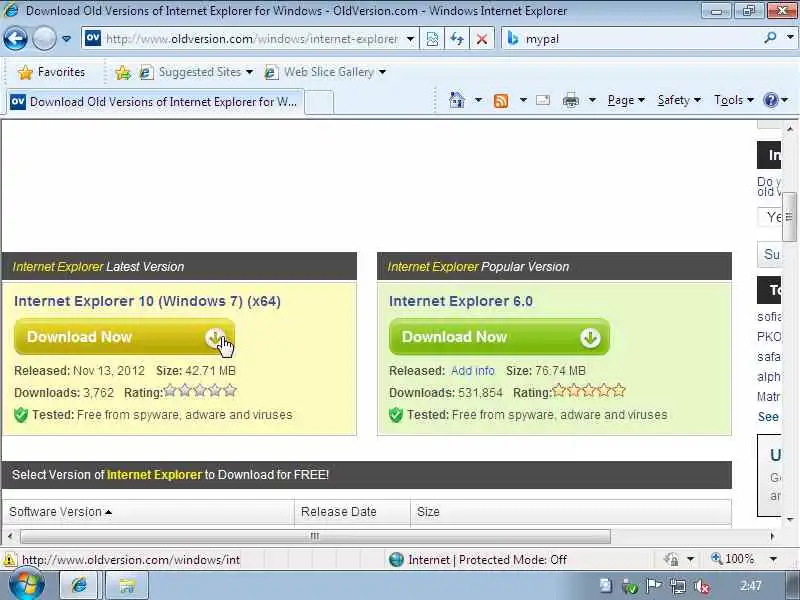Open the search provider dropdown arrow
800x600 pixels.
(x=790, y=38)
